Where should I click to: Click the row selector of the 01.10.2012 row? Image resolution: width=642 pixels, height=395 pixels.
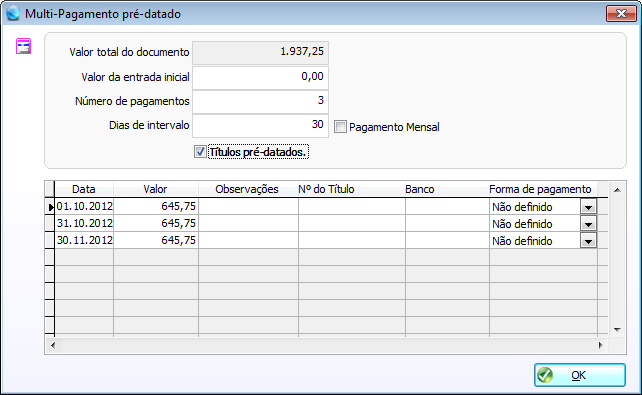(50, 207)
